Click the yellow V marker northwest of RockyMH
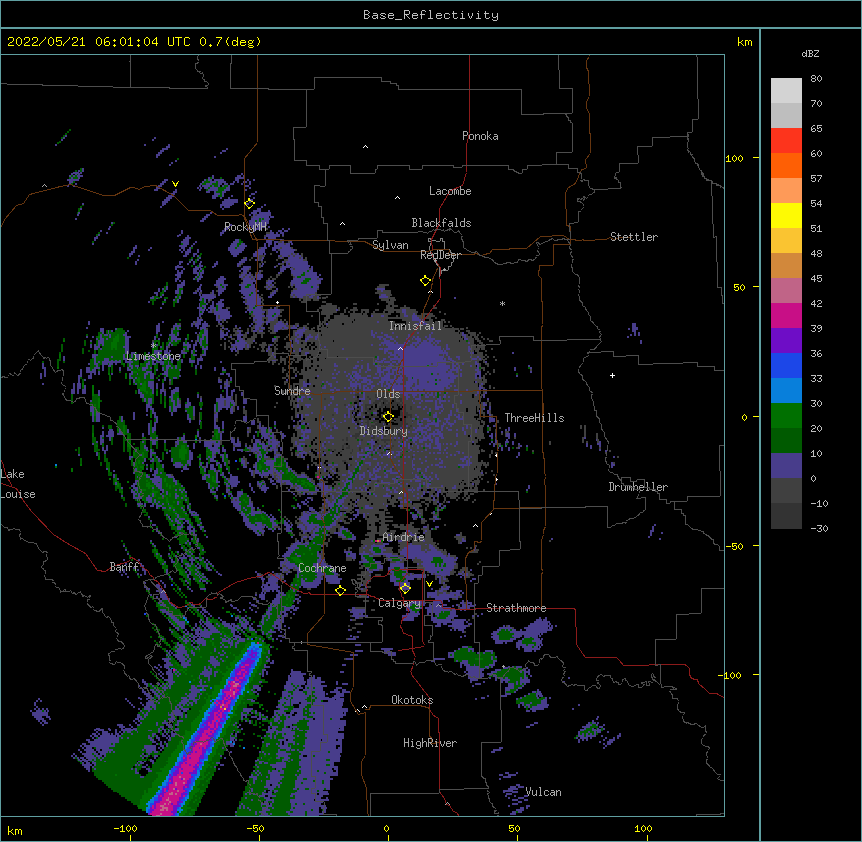The width and height of the screenshot is (862, 842). click(x=175, y=184)
